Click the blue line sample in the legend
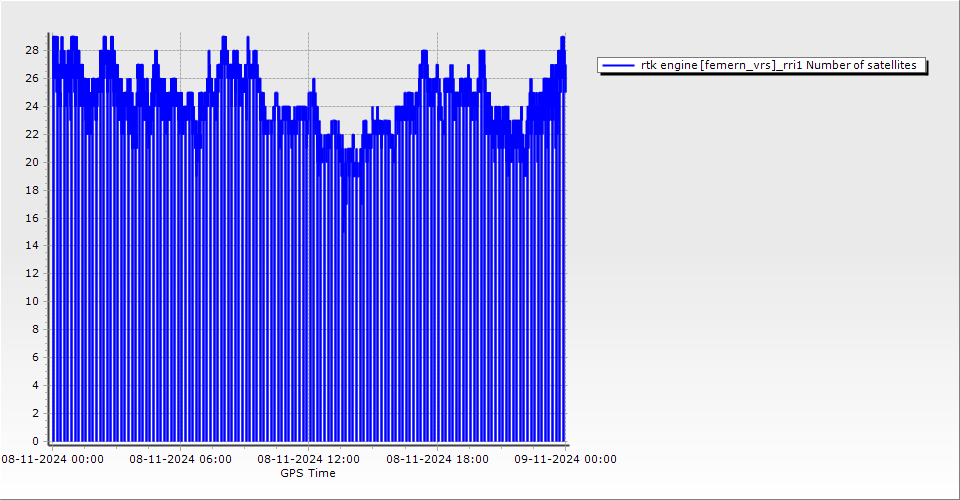 click(x=618, y=65)
